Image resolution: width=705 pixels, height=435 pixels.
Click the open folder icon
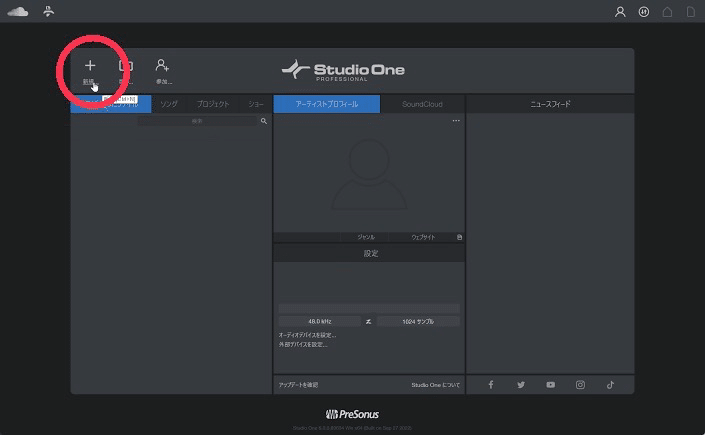point(125,66)
